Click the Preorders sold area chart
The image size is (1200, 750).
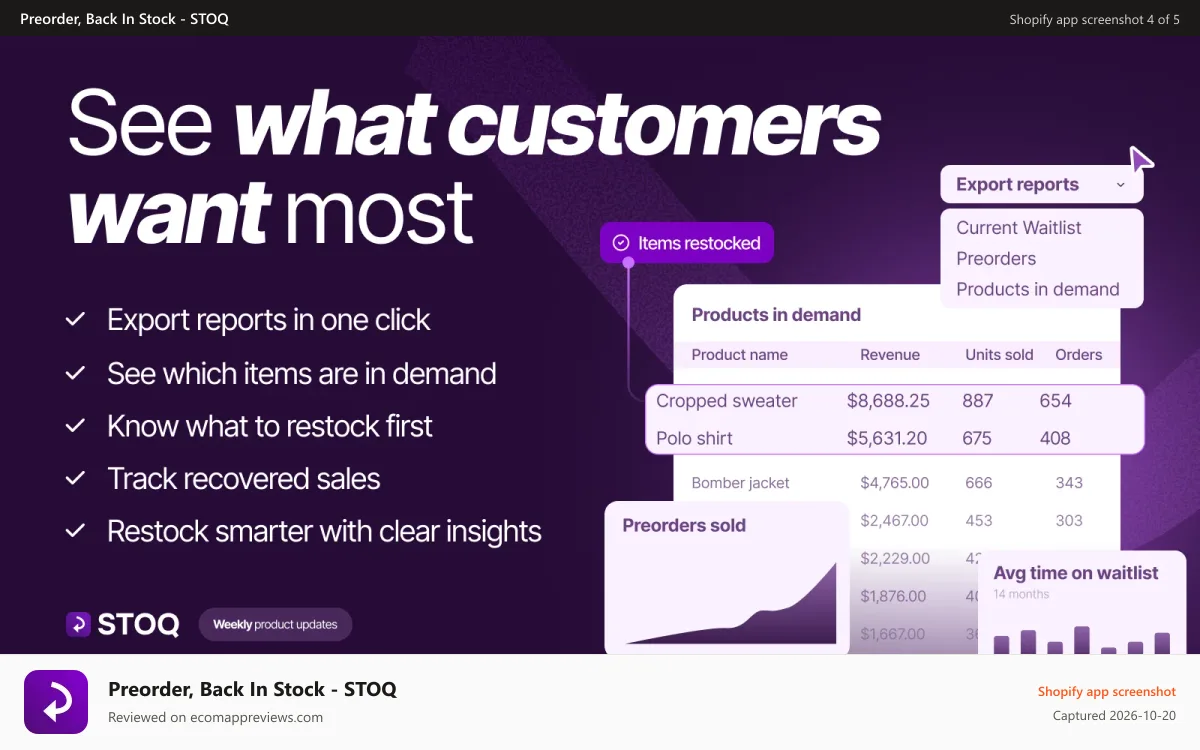(x=730, y=603)
